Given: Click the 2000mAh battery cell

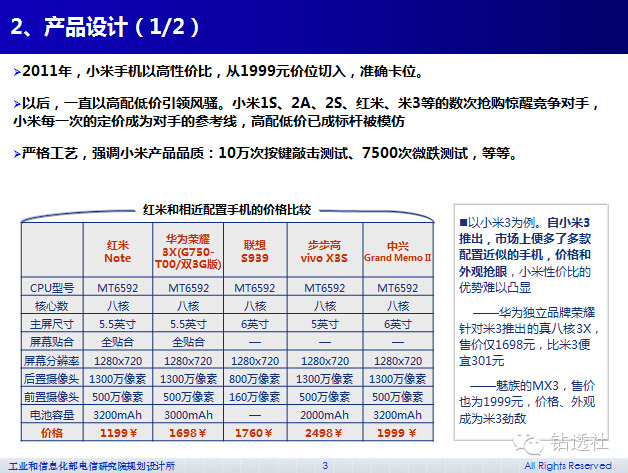Looking at the screenshot, I should pyautogui.click(x=324, y=415).
